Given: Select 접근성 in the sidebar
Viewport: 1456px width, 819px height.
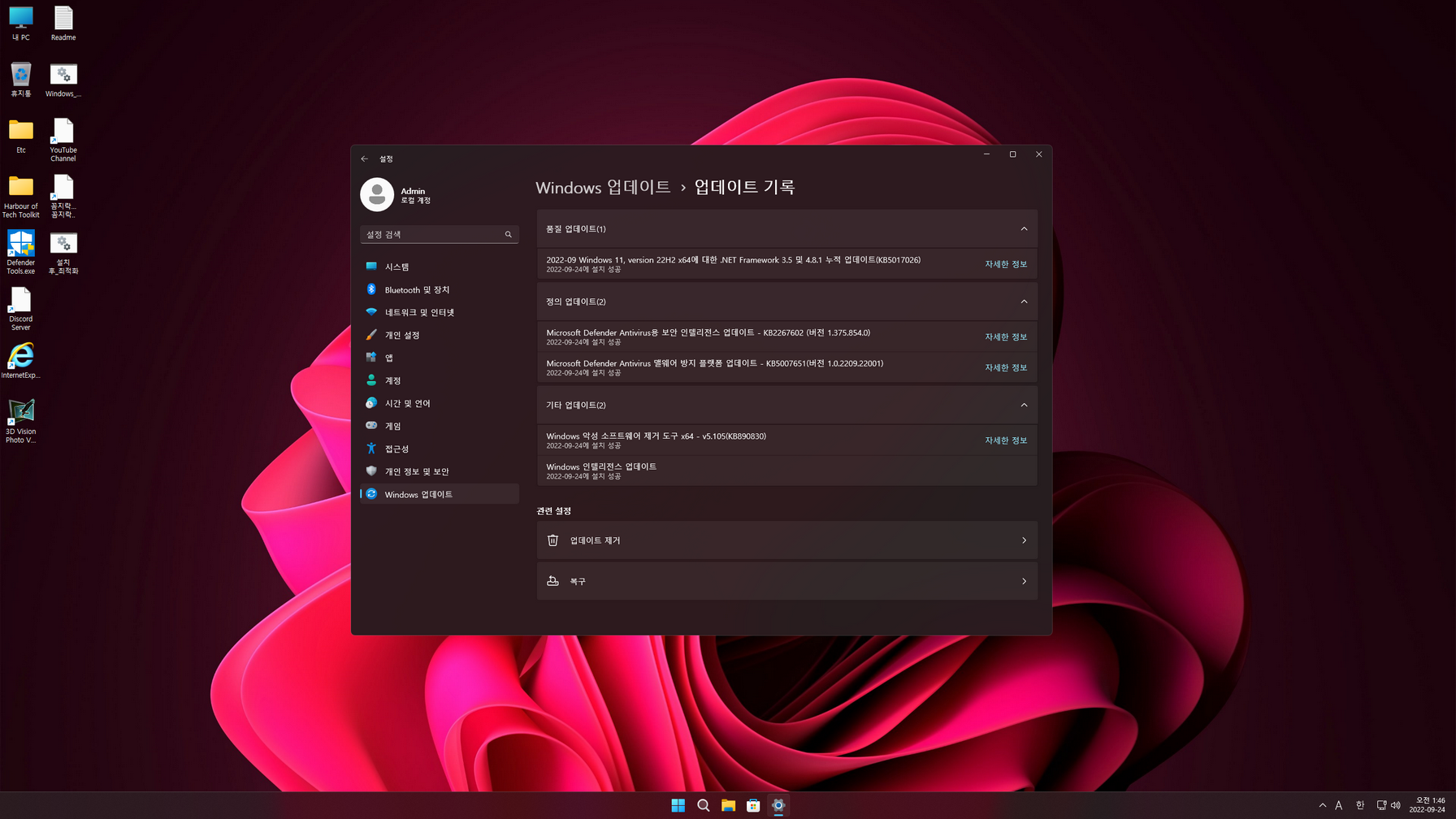Looking at the screenshot, I should point(439,448).
